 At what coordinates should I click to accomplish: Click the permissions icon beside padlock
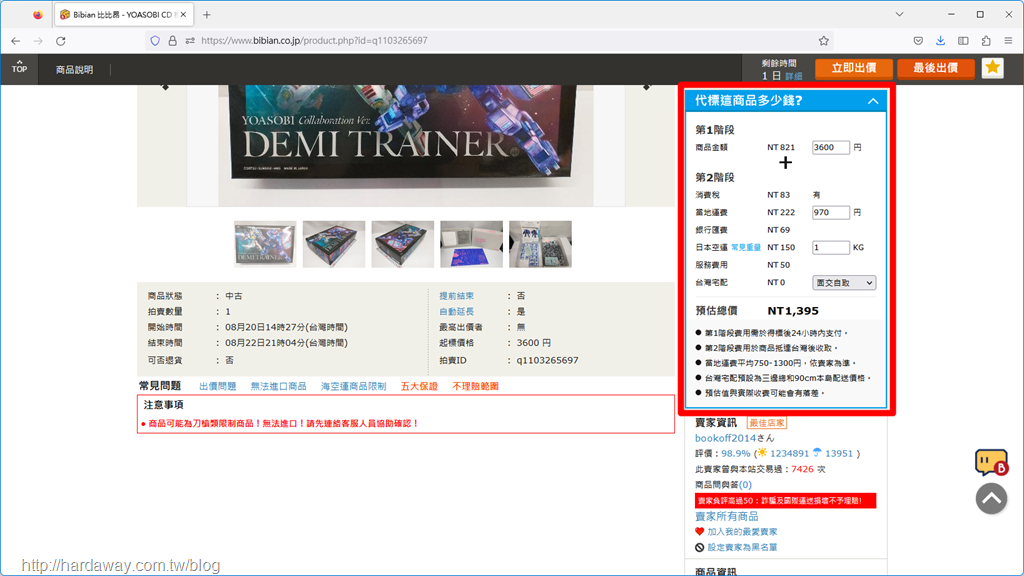pos(190,40)
